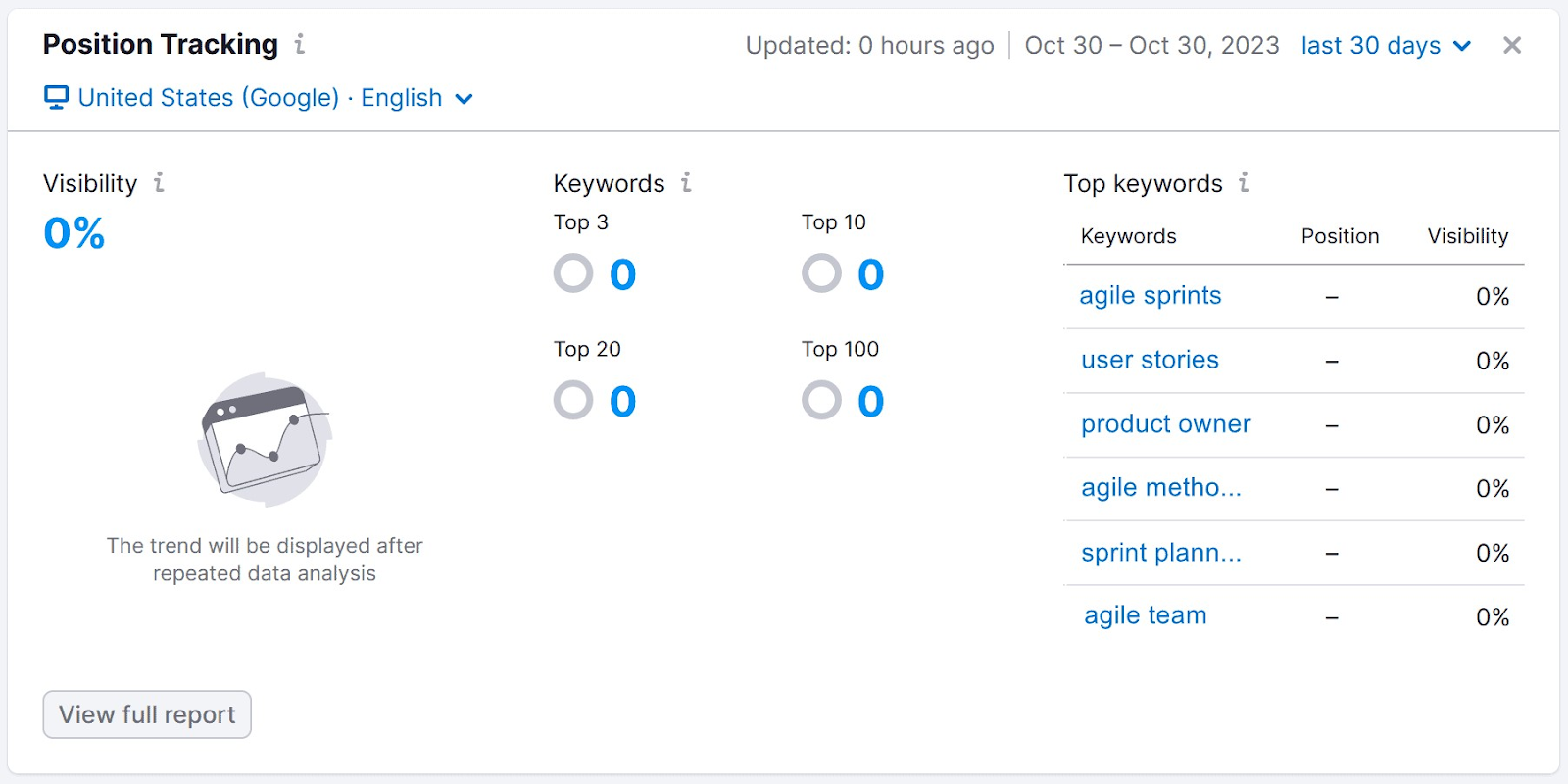Open the Position Tracking info tooltip
Screen dimensions: 1568x784
pos(300,44)
